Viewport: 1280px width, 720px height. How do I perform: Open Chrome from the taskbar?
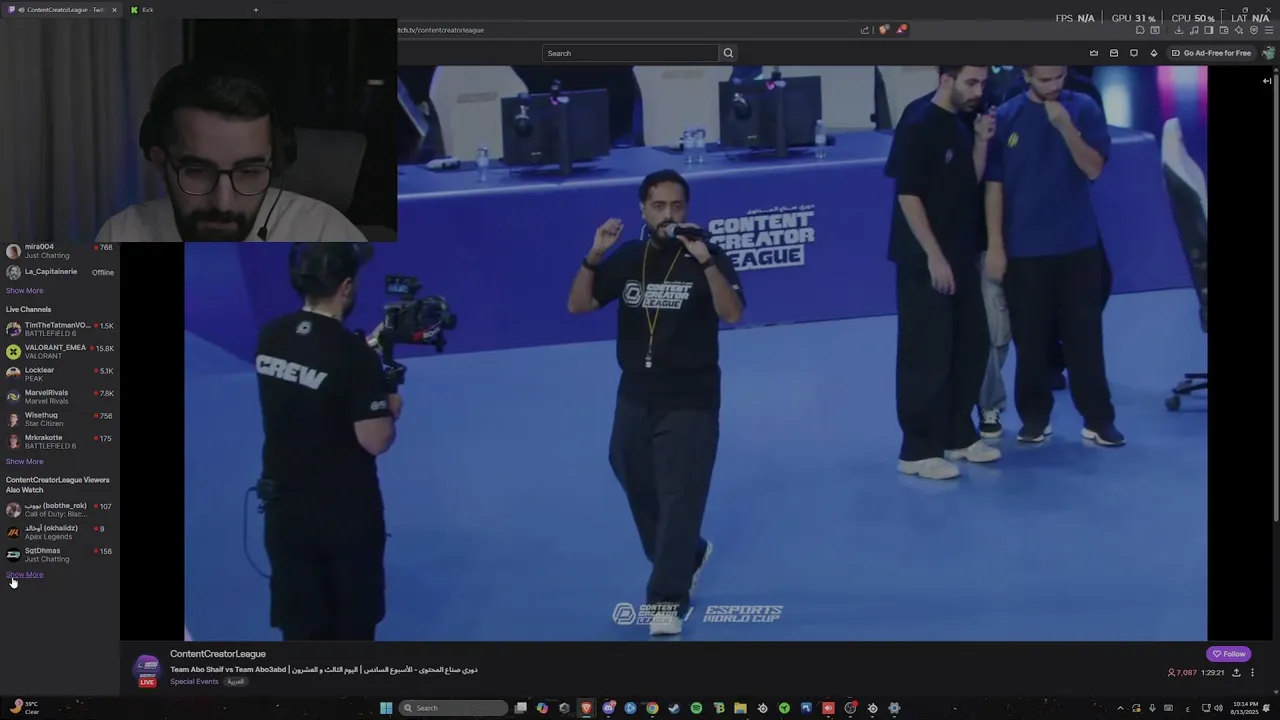tap(652, 708)
